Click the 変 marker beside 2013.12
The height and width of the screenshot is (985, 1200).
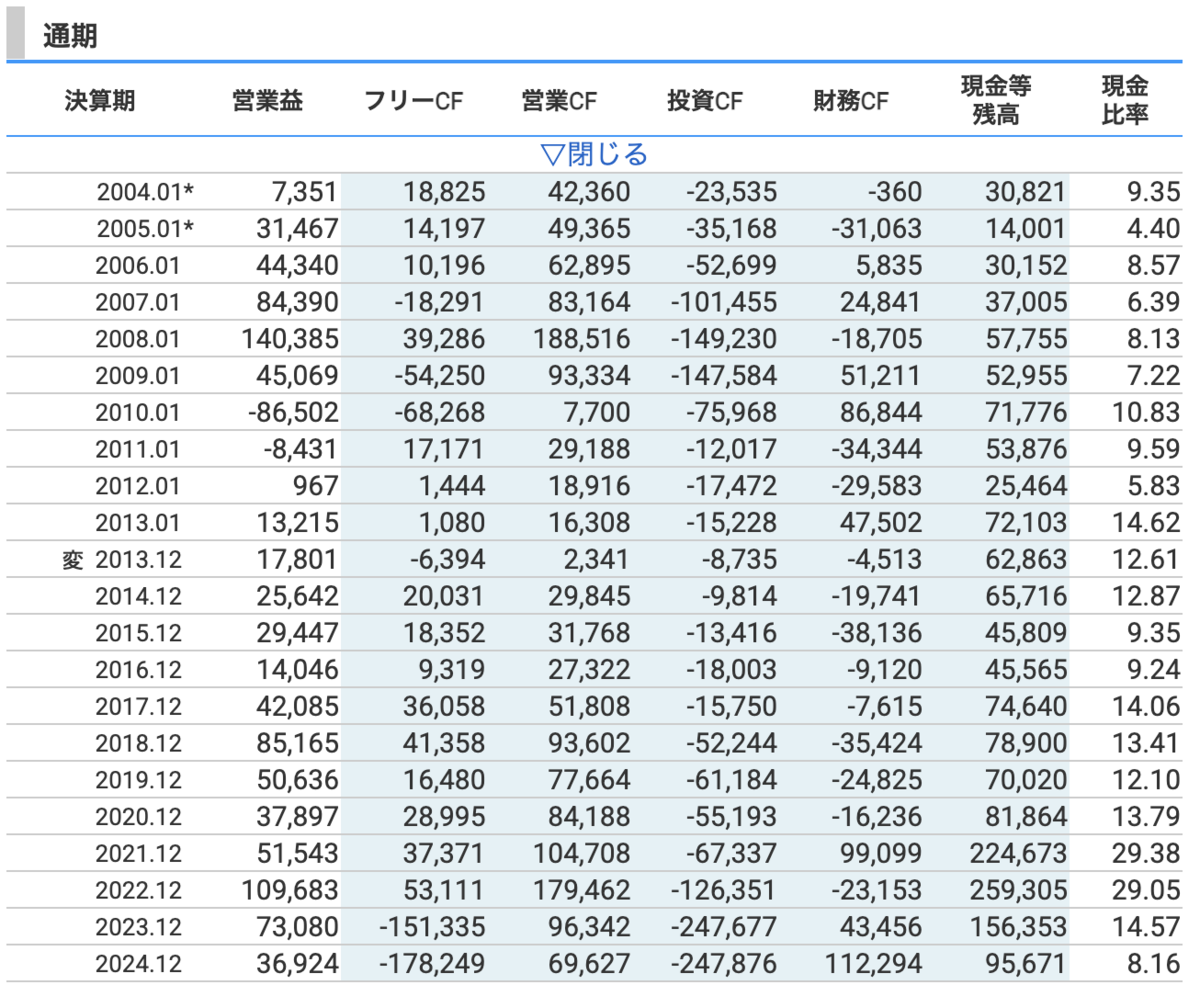coord(73,559)
